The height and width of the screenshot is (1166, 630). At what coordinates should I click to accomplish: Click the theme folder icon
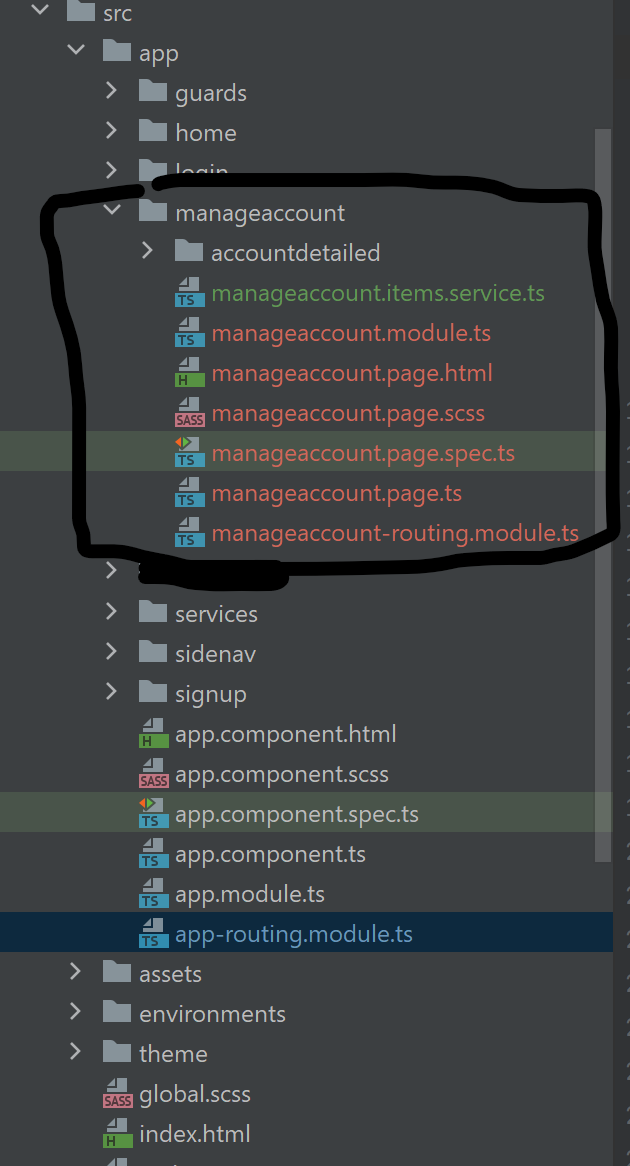(x=117, y=1052)
